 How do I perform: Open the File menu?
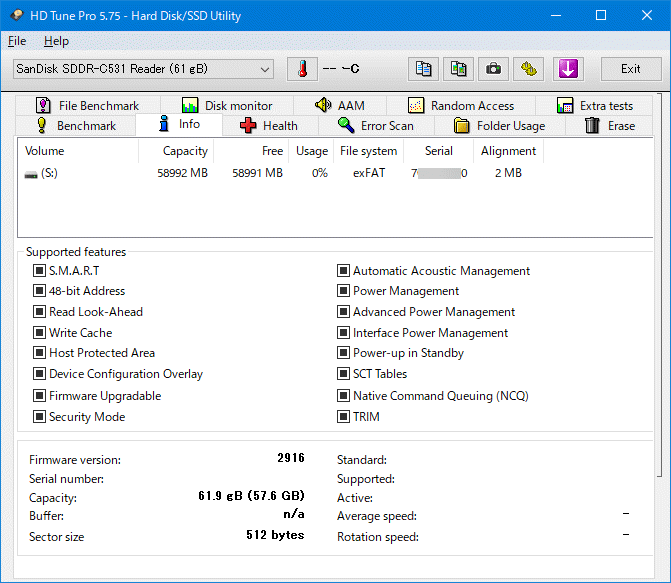click(x=17, y=41)
